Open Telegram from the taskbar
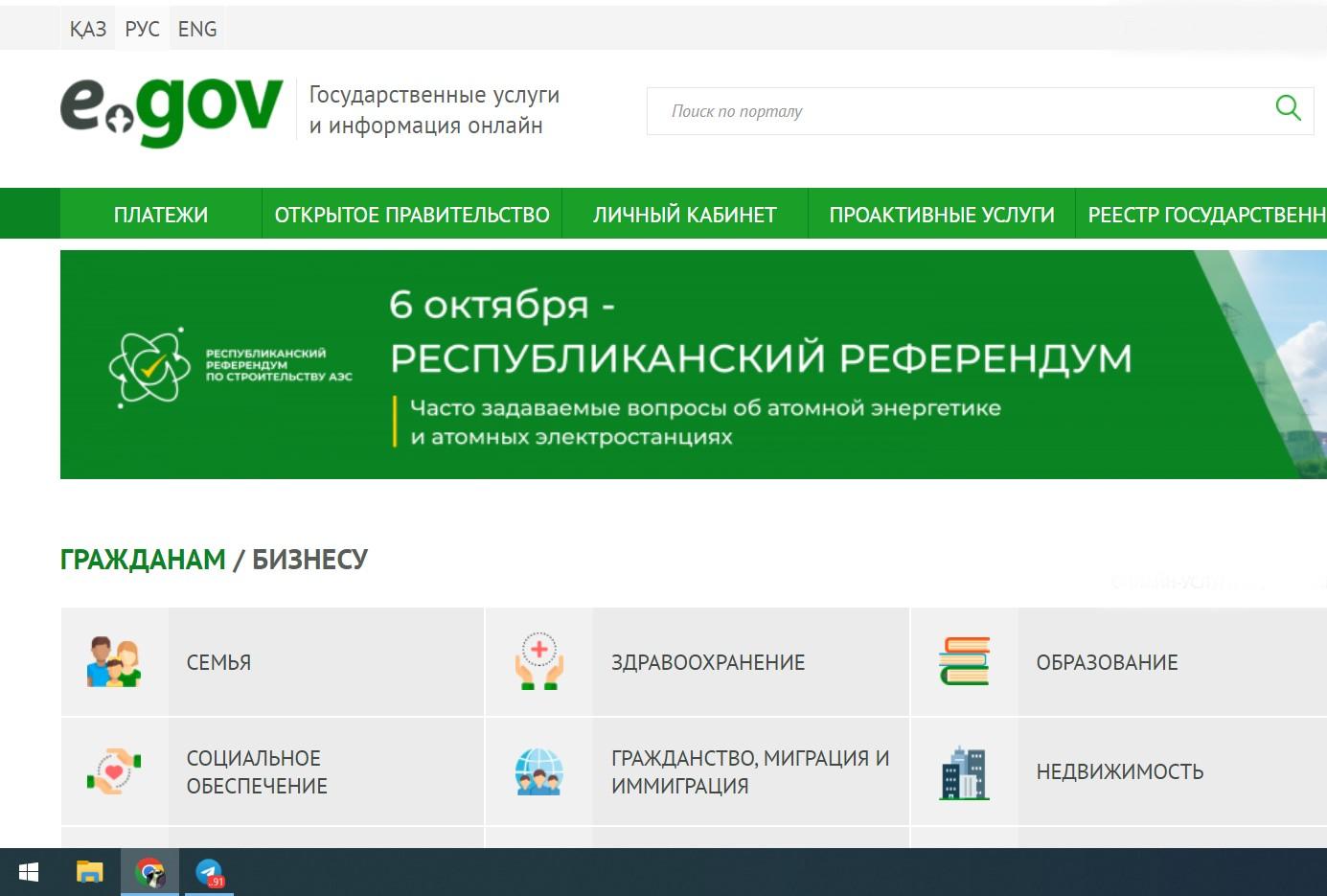The width and height of the screenshot is (1327, 896). pyautogui.click(x=209, y=872)
